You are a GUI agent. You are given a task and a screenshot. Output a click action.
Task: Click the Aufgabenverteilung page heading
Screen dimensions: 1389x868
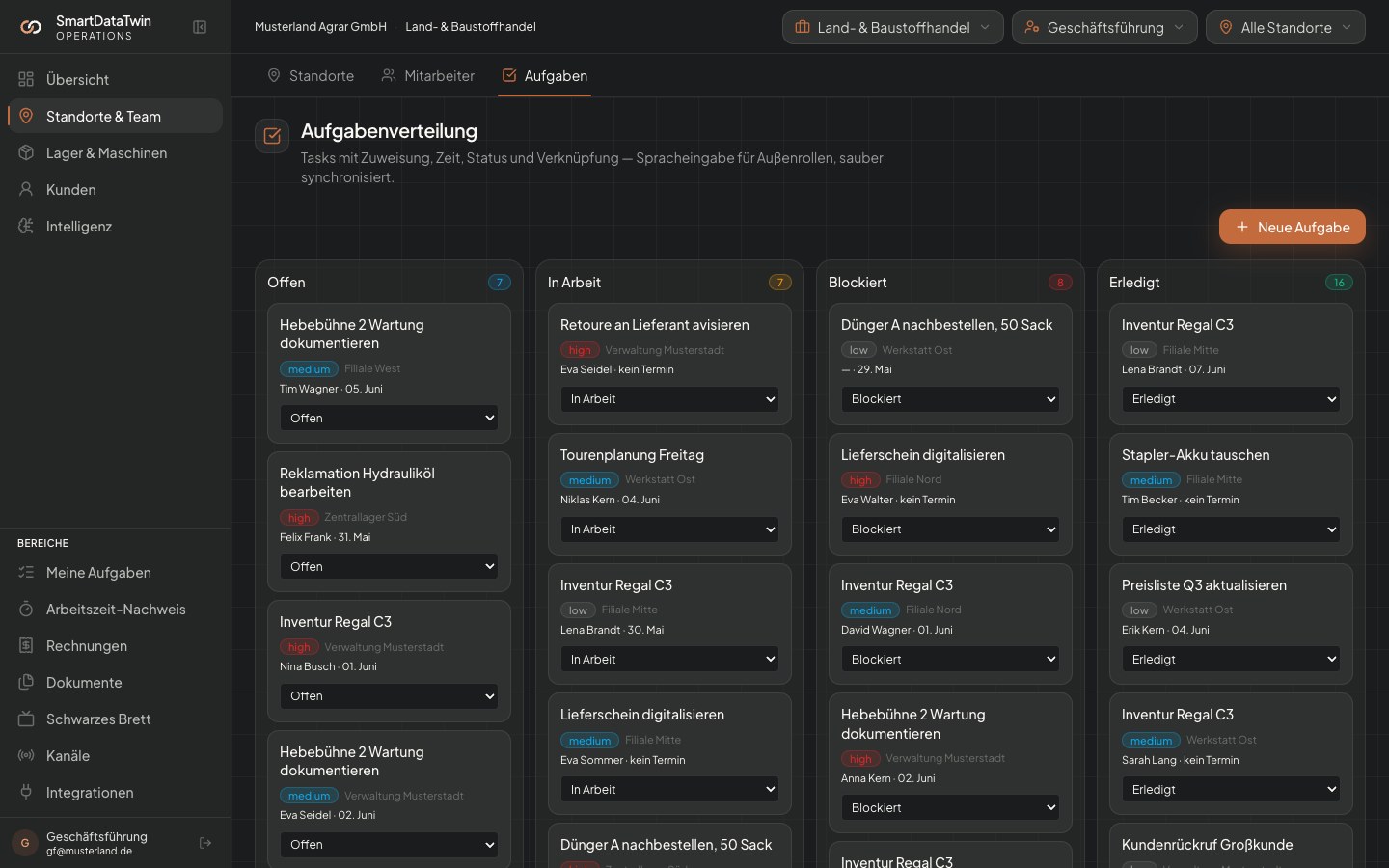pyautogui.click(x=389, y=131)
